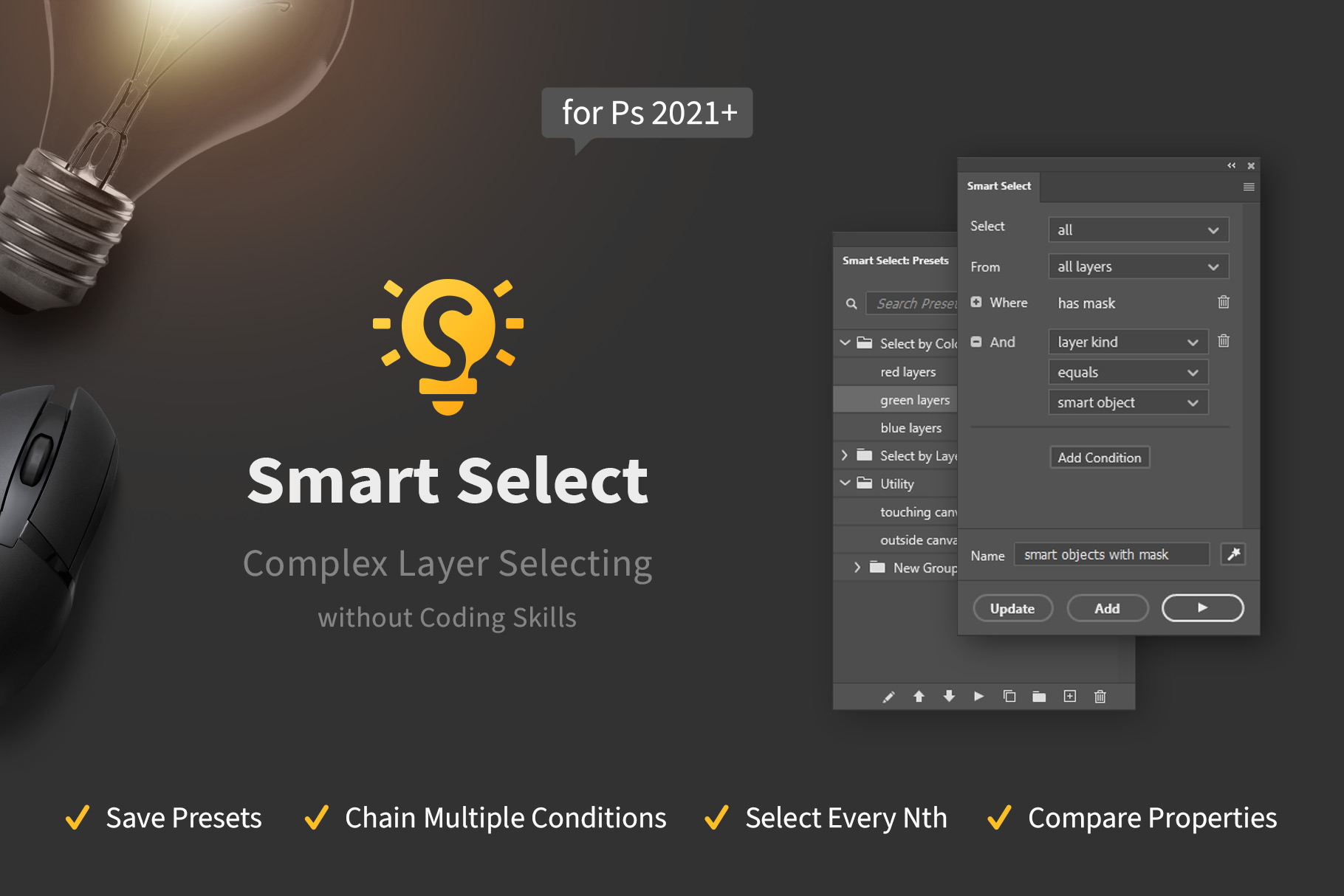Toggle the plus box next to Where
The width and height of the screenshot is (1344, 896).
(976, 303)
